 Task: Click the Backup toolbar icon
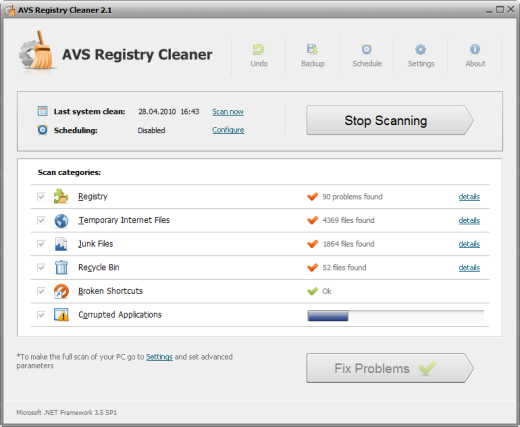tap(312, 50)
